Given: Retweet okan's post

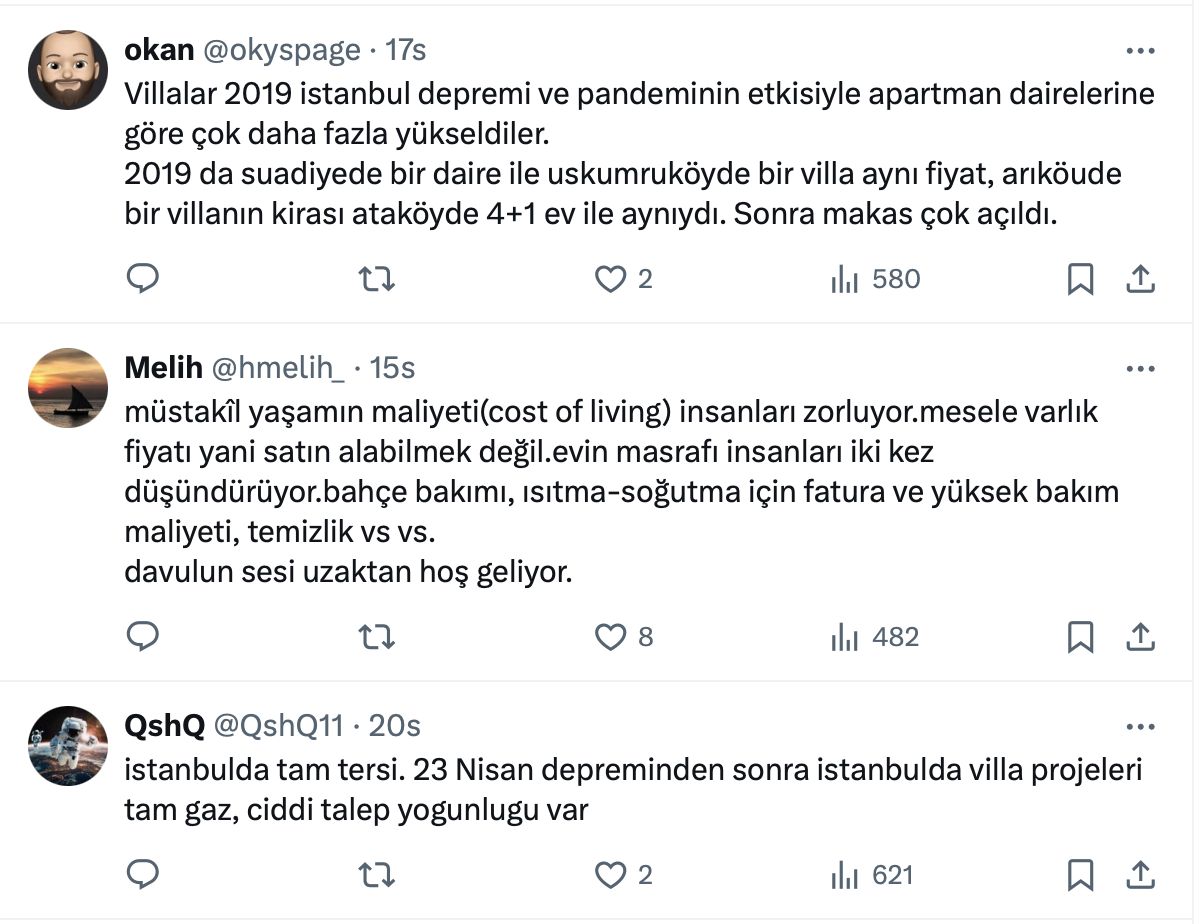Looking at the screenshot, I should coord(376,279).
